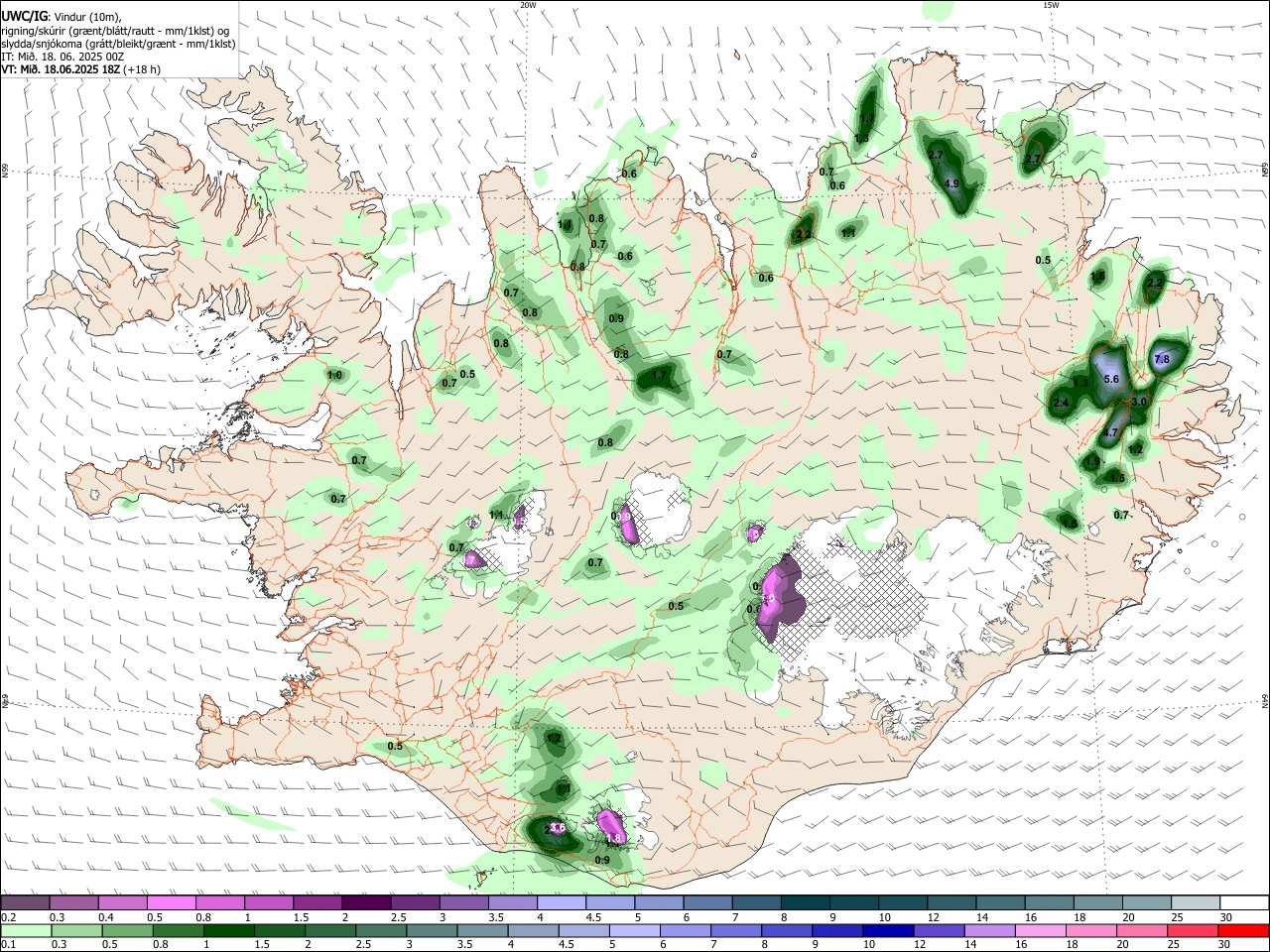Click the rain legend swatch labeled 25
The image size is (1270, 952).
click(x=1193, y=931)
